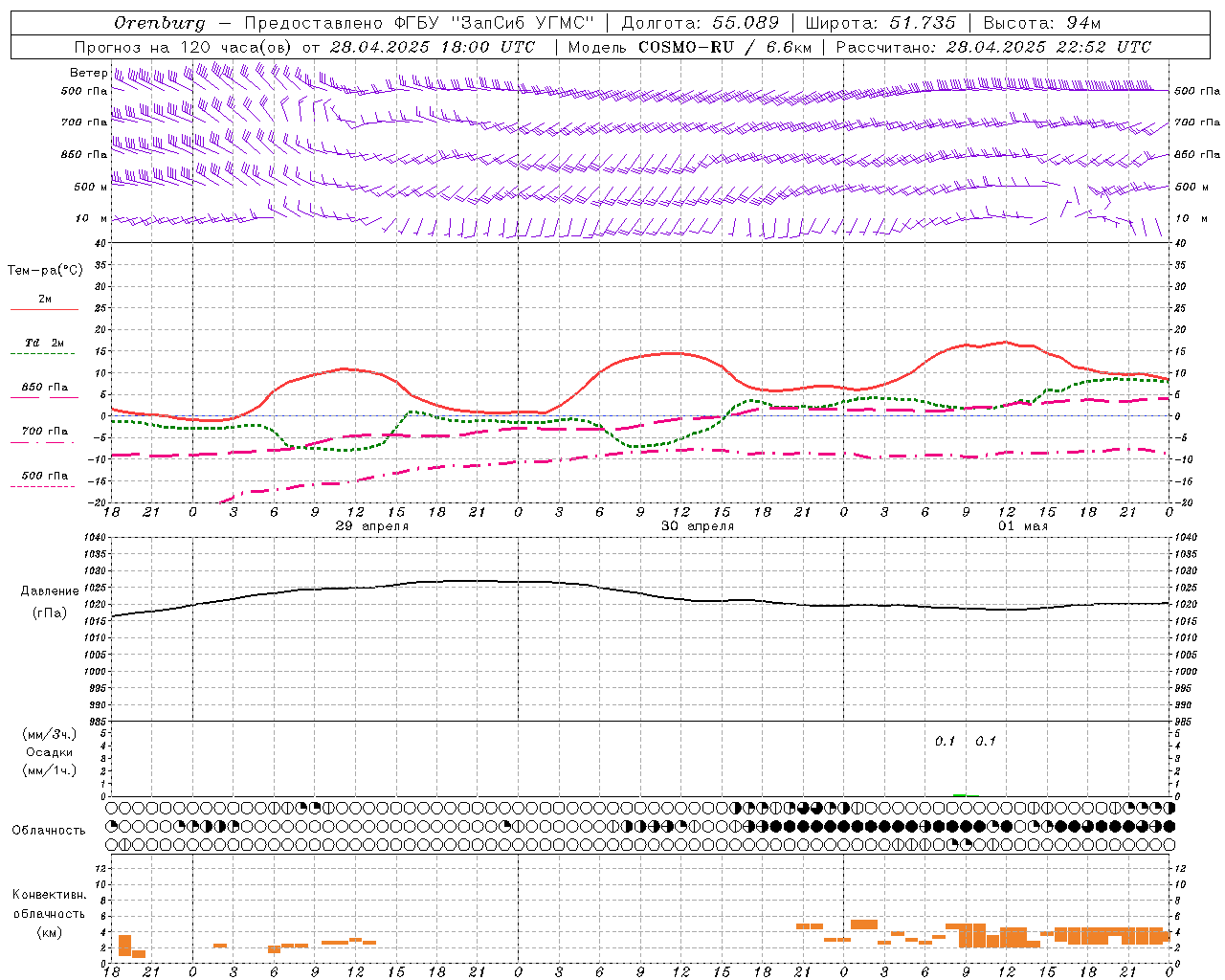Click the '(мм/1ч.)' precipitation unit label

[49, 770]
